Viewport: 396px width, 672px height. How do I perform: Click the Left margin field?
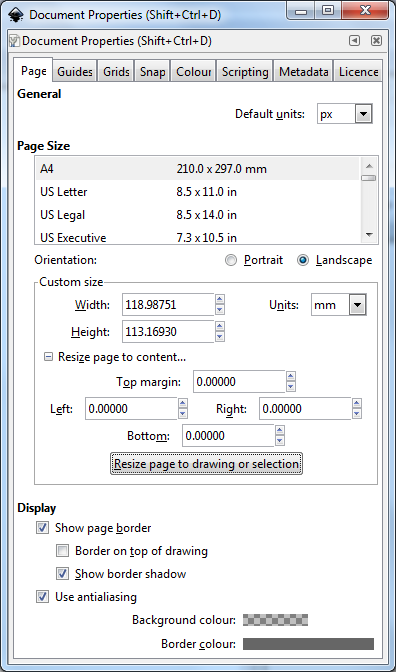(x=131, y=408)
